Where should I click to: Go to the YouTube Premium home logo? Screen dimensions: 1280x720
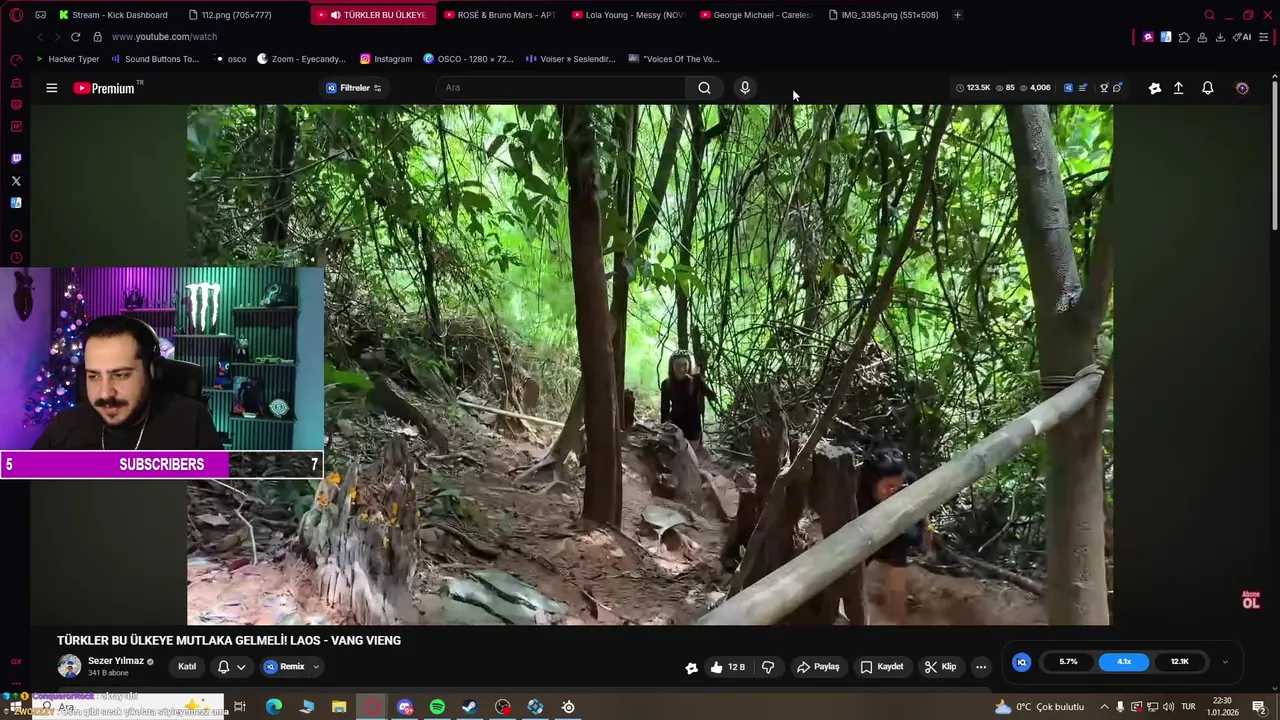(107, 88)
